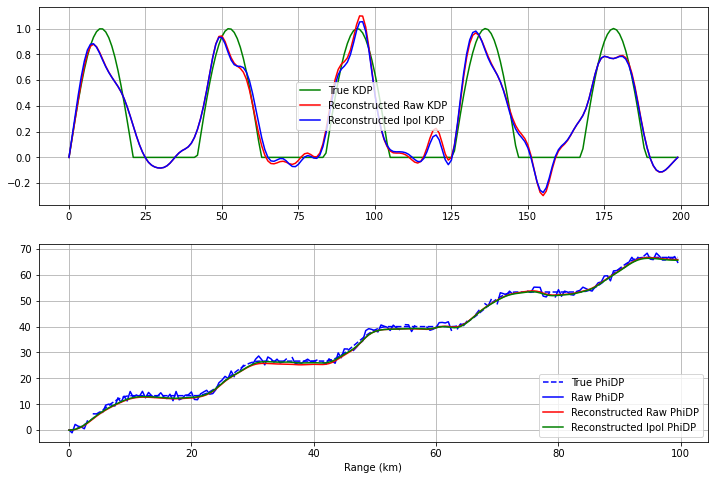Click green line swatch beside True KDP
Screen dimensions: 715x480
click(310, 90)
